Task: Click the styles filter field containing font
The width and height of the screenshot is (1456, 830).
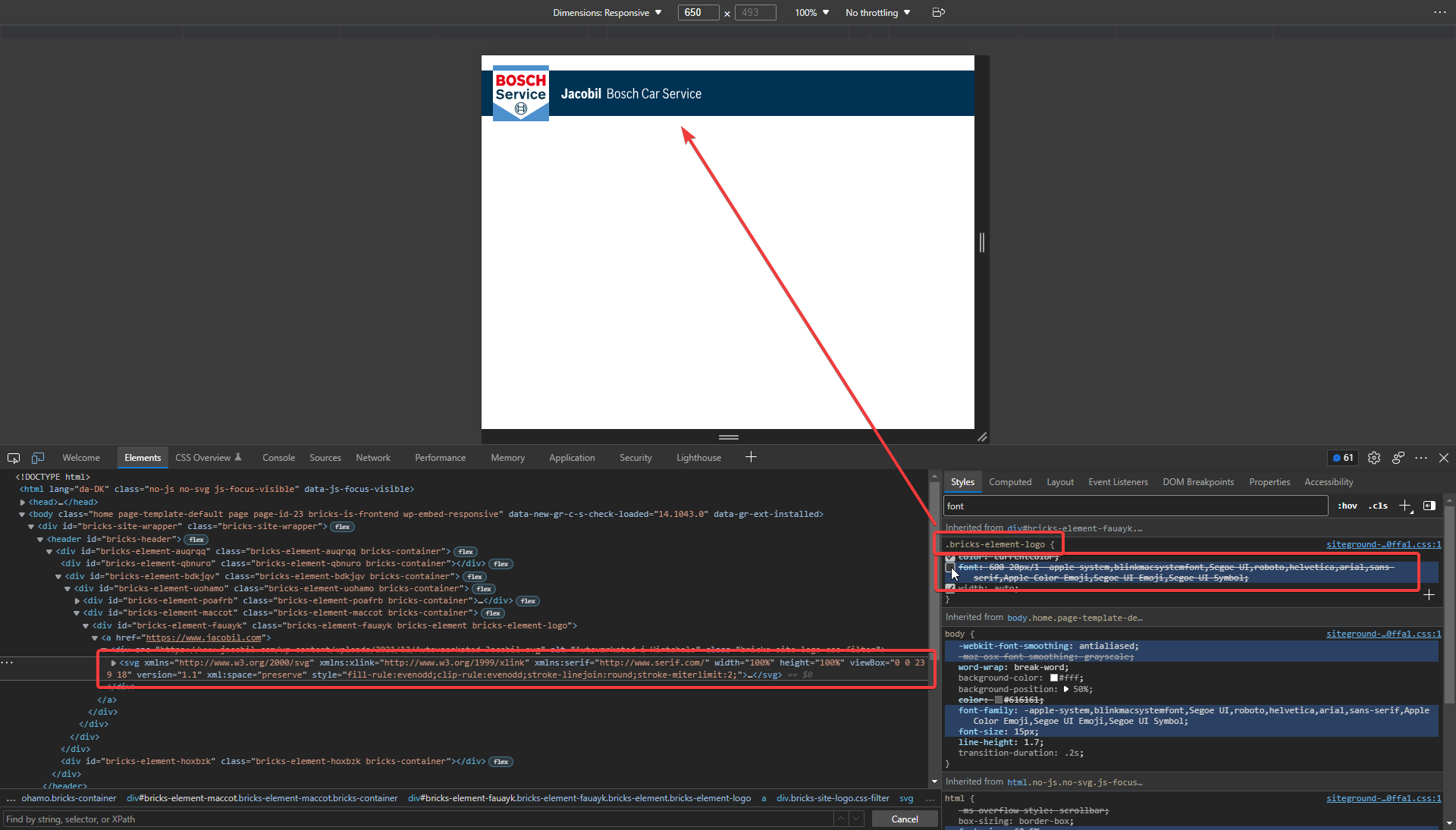Action: [1136, 506]
